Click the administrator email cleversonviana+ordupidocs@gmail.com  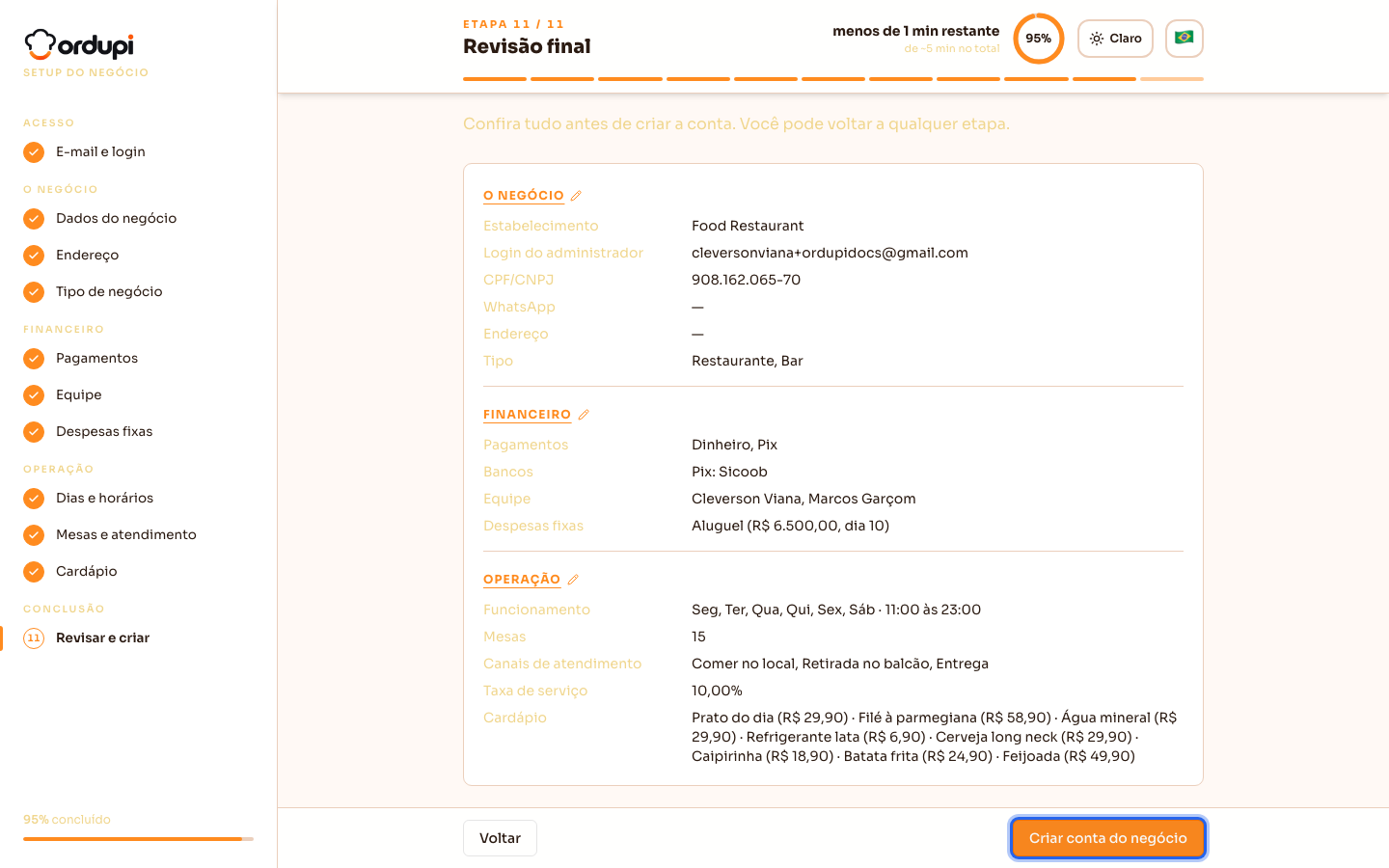[x=830, y=253]
